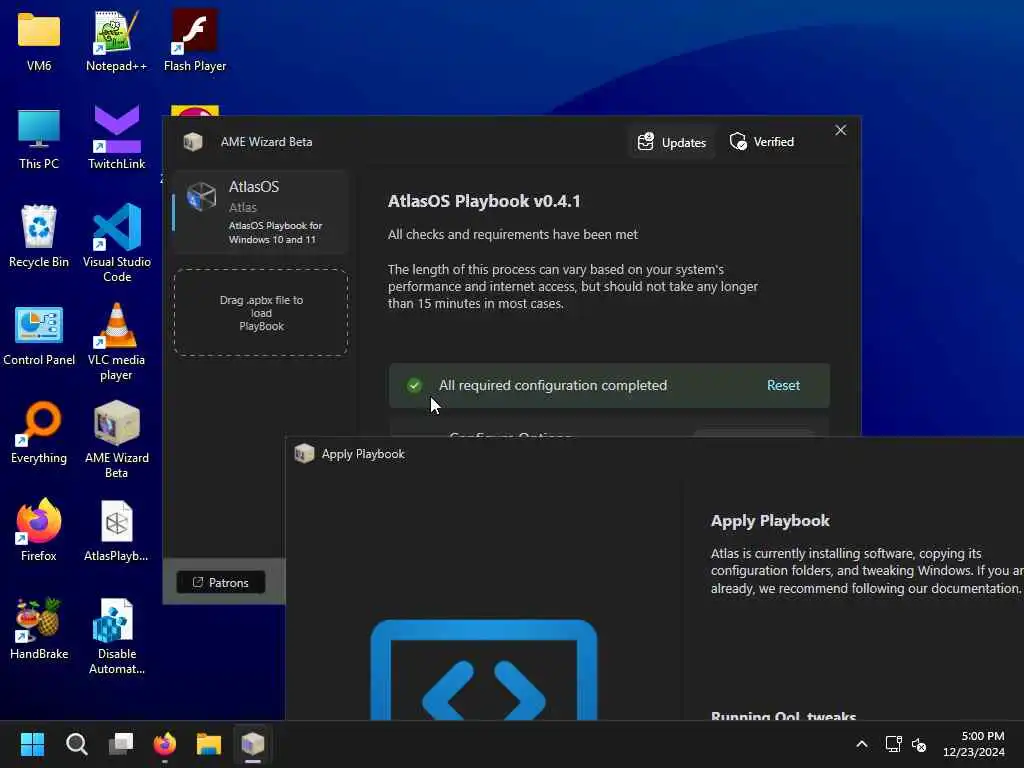Screen dimensions: 1024x768
Task: Click 'All required configuration completed' text
Action: click(x=552, y=385)
